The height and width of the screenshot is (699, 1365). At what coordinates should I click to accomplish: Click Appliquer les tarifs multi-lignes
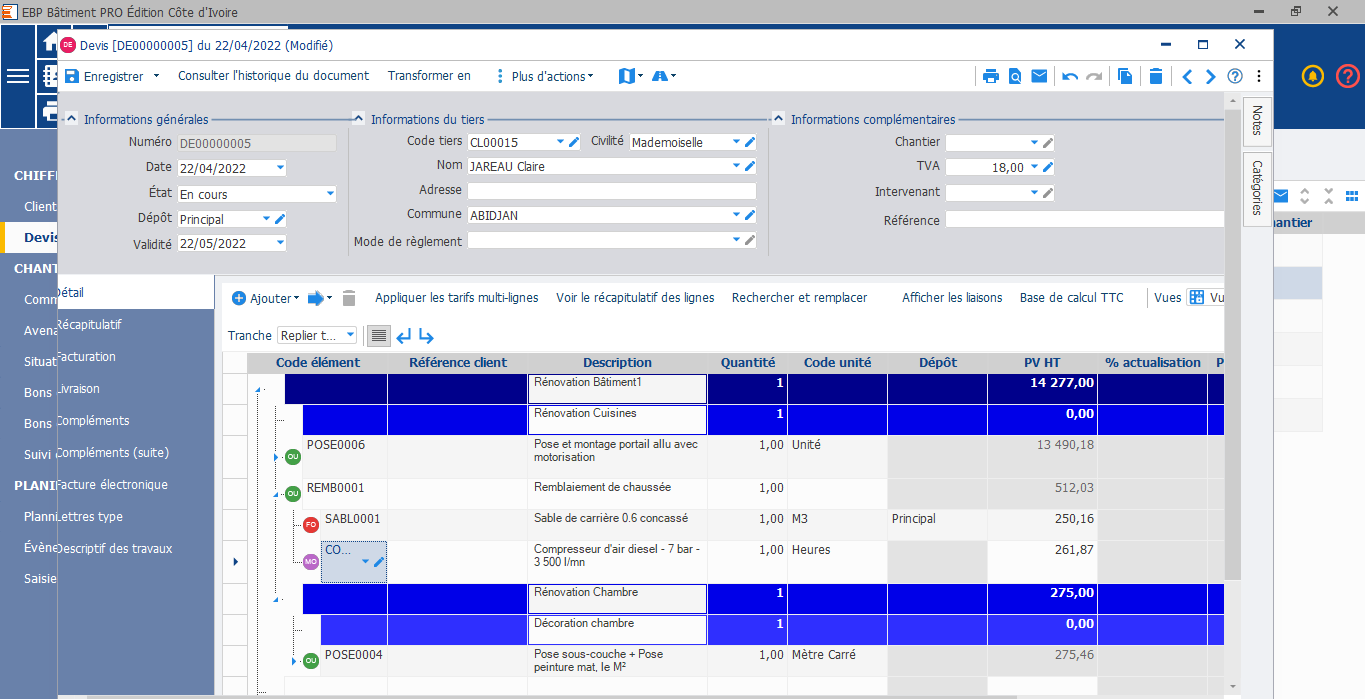[x=456, y=298]
